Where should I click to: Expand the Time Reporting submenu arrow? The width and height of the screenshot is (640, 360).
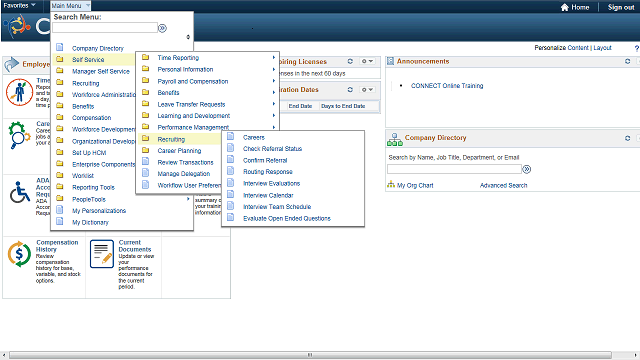(274, 58)
